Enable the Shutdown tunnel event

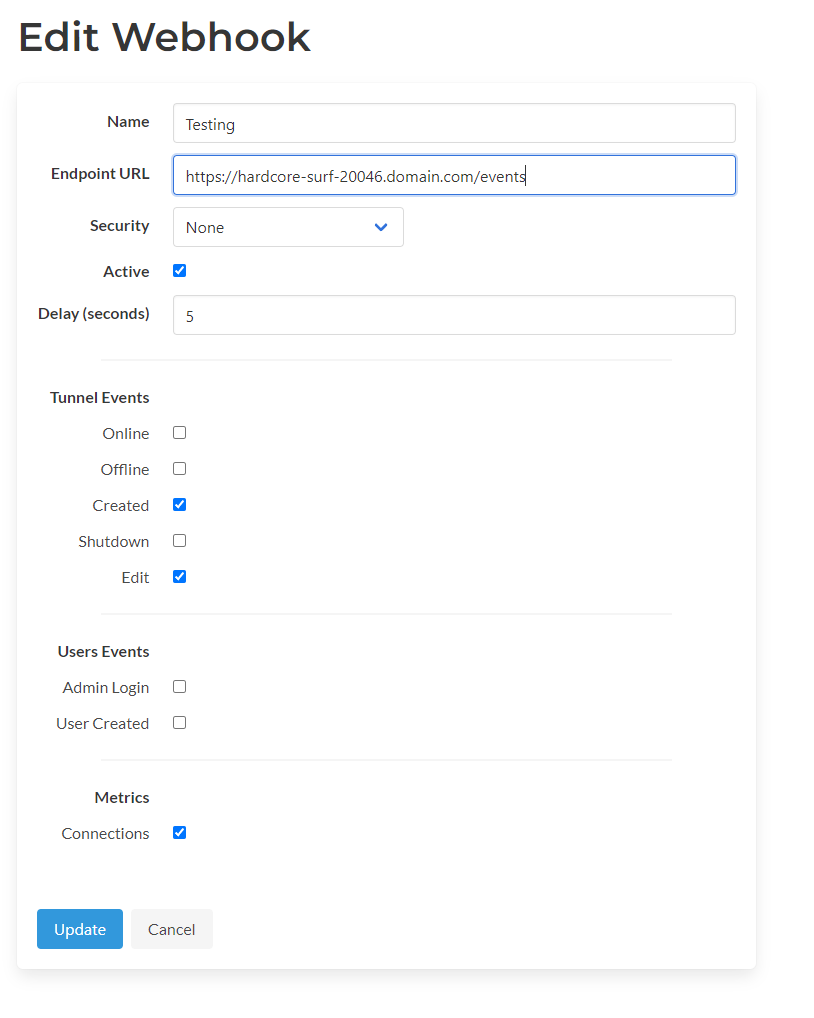[179, 540]
